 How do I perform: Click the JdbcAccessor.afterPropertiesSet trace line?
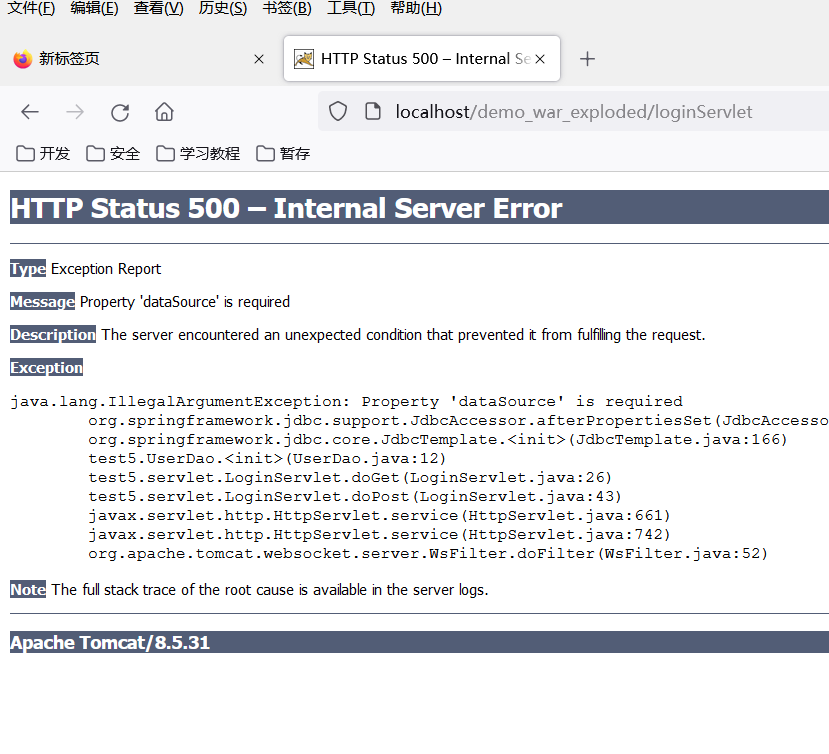point(458,420)
